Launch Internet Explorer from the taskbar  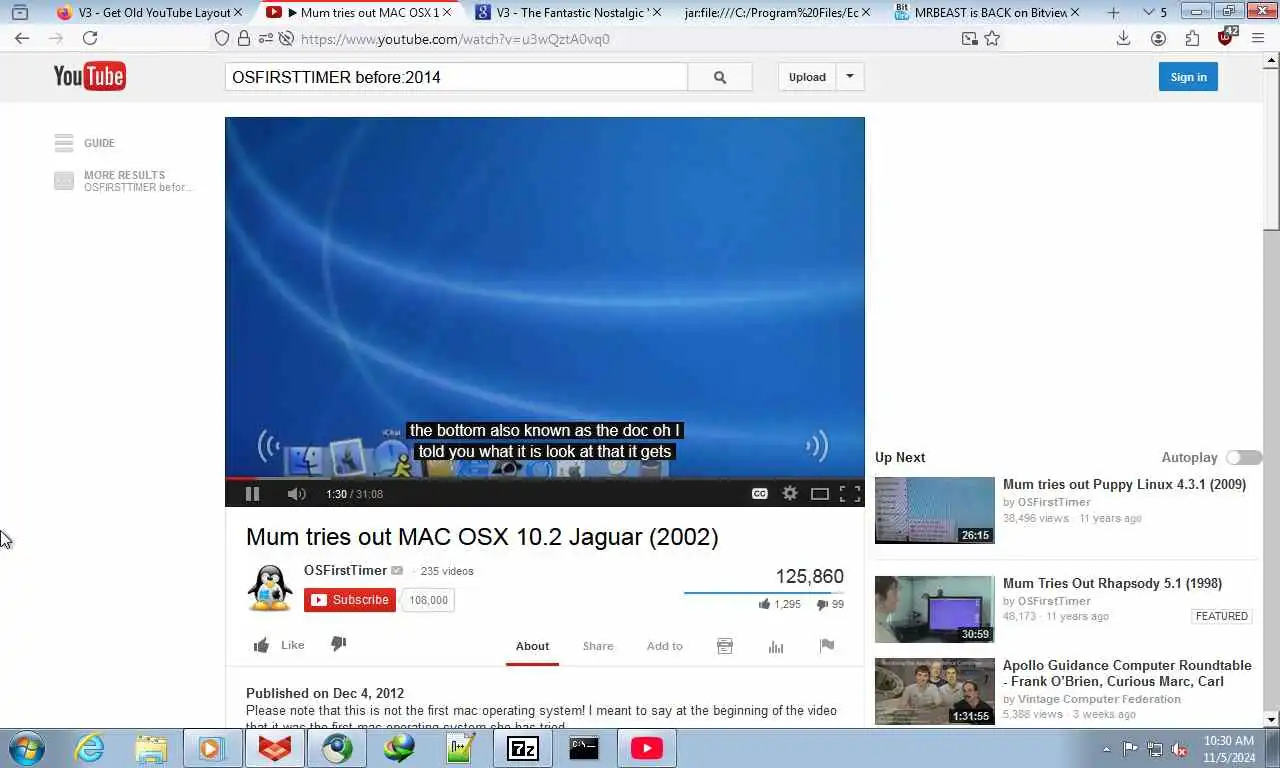[x=89, y=748]
